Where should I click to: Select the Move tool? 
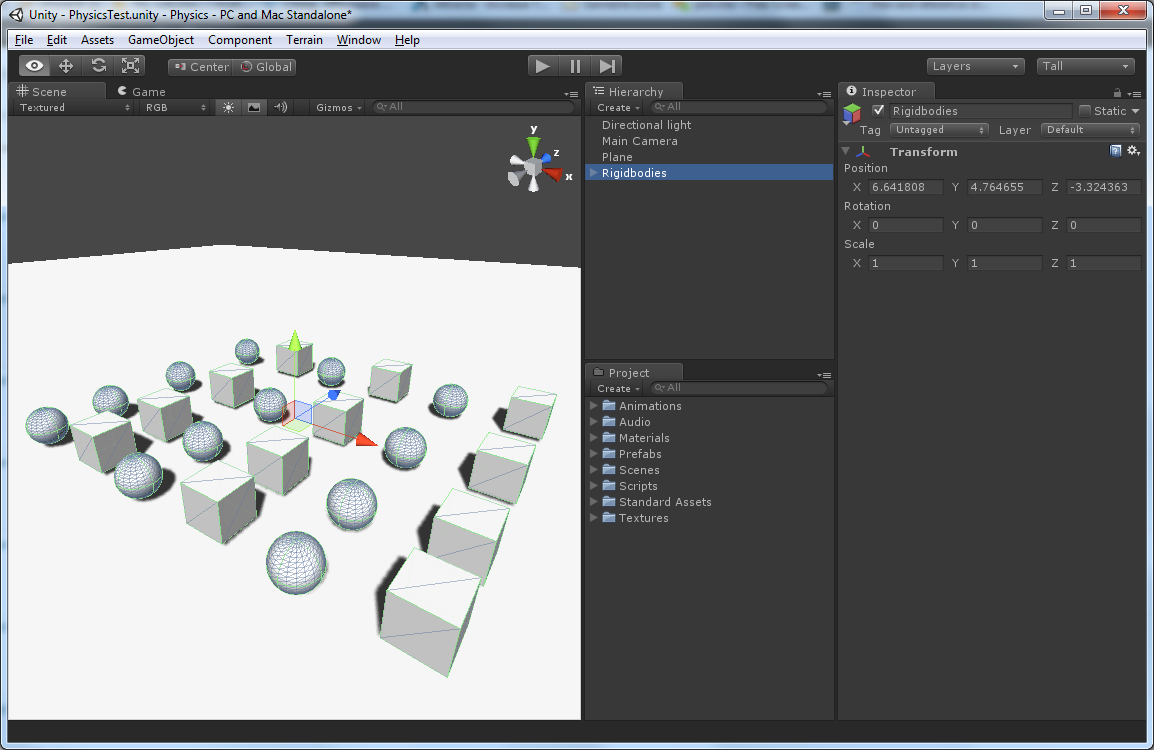[65, 66]
